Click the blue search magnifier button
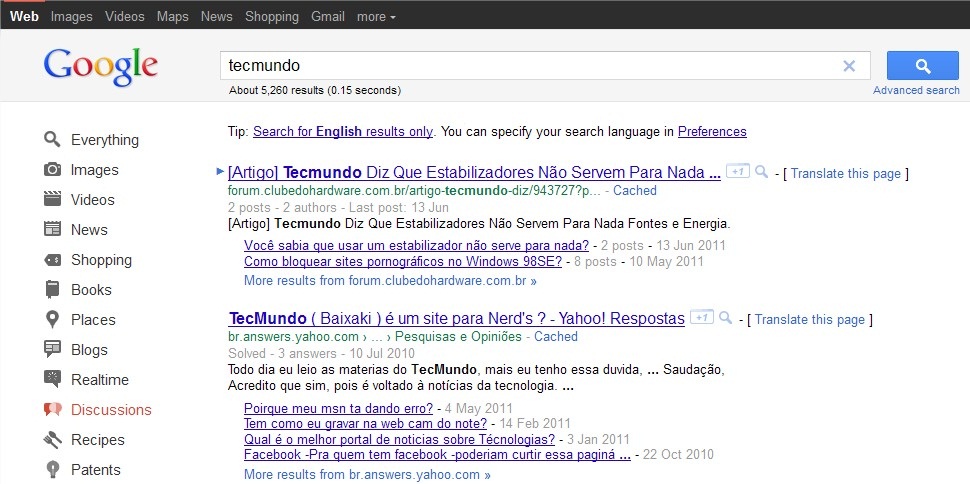 click(x=922, y=66)
